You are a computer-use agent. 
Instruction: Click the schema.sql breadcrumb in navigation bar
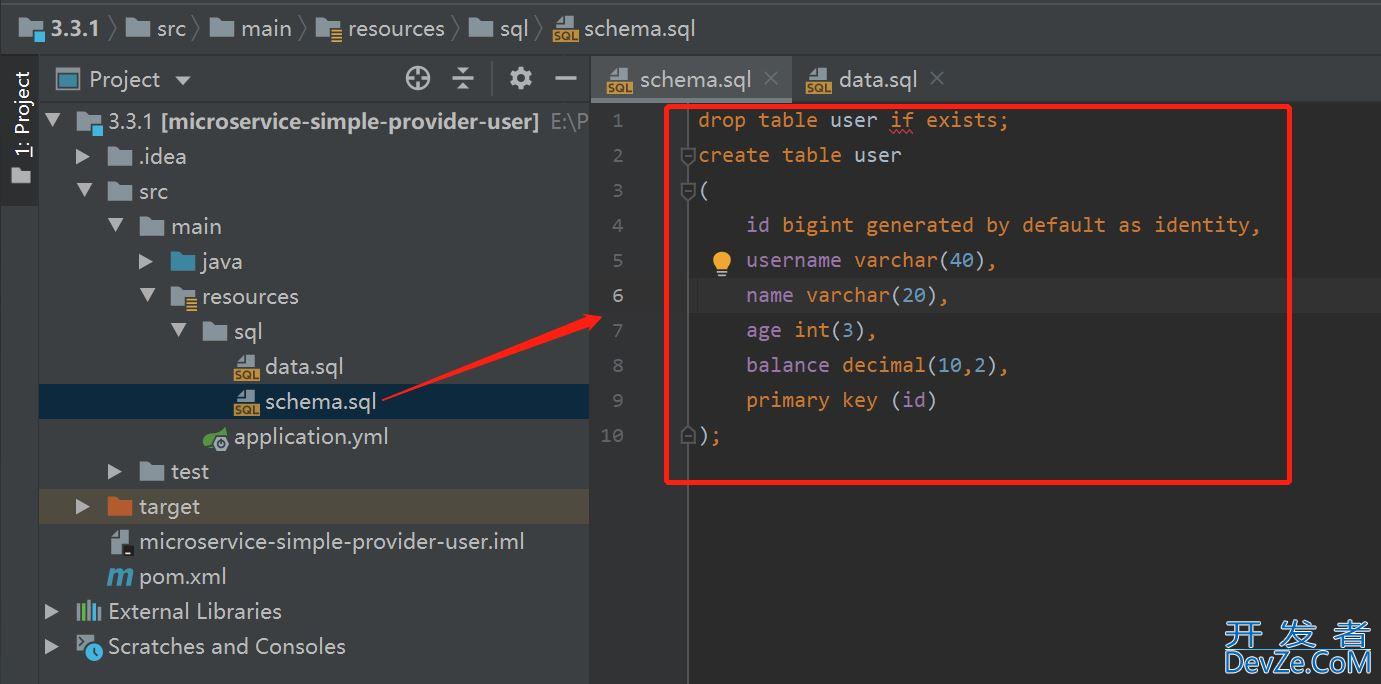tap(624, 29)
